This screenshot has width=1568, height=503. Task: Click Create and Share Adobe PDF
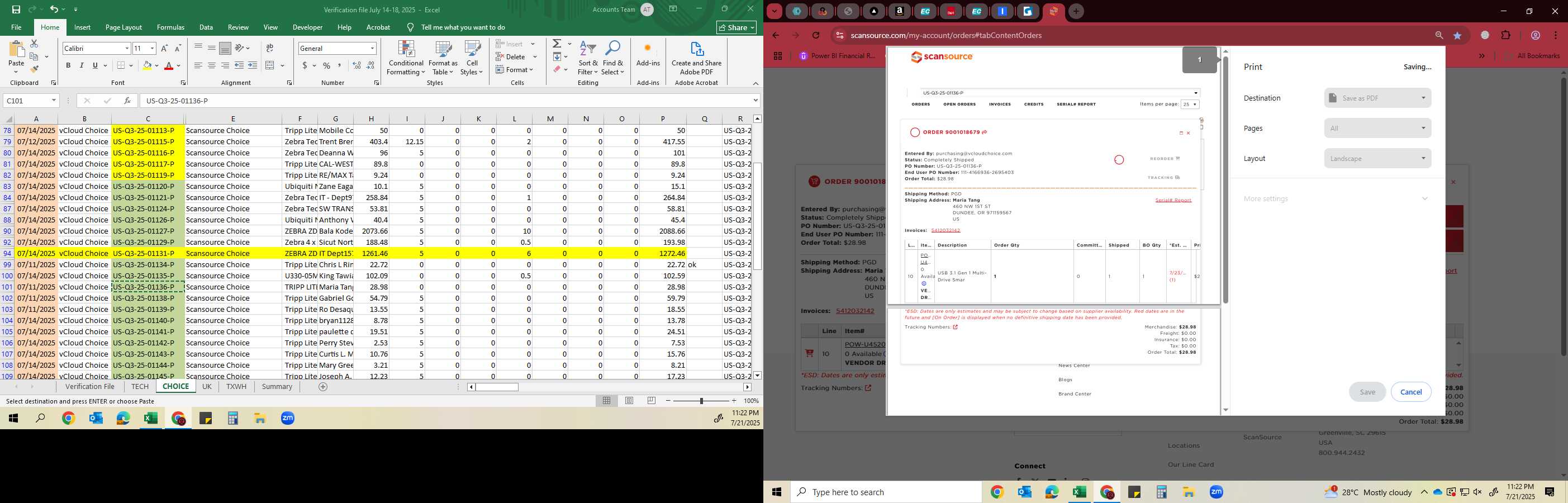pyautogui.click(x=696, y=58)
